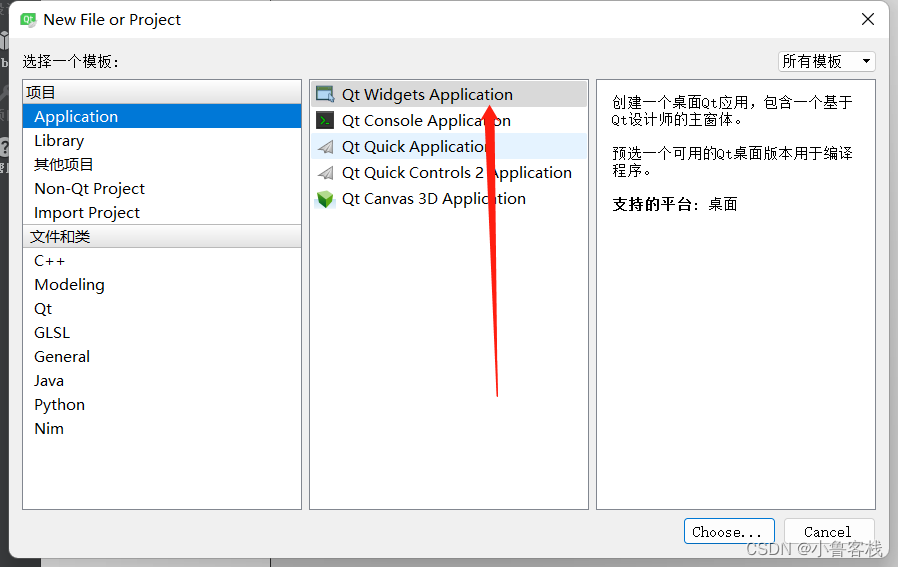Click the 项目 section header
The image size is (898, 567).
162,92
